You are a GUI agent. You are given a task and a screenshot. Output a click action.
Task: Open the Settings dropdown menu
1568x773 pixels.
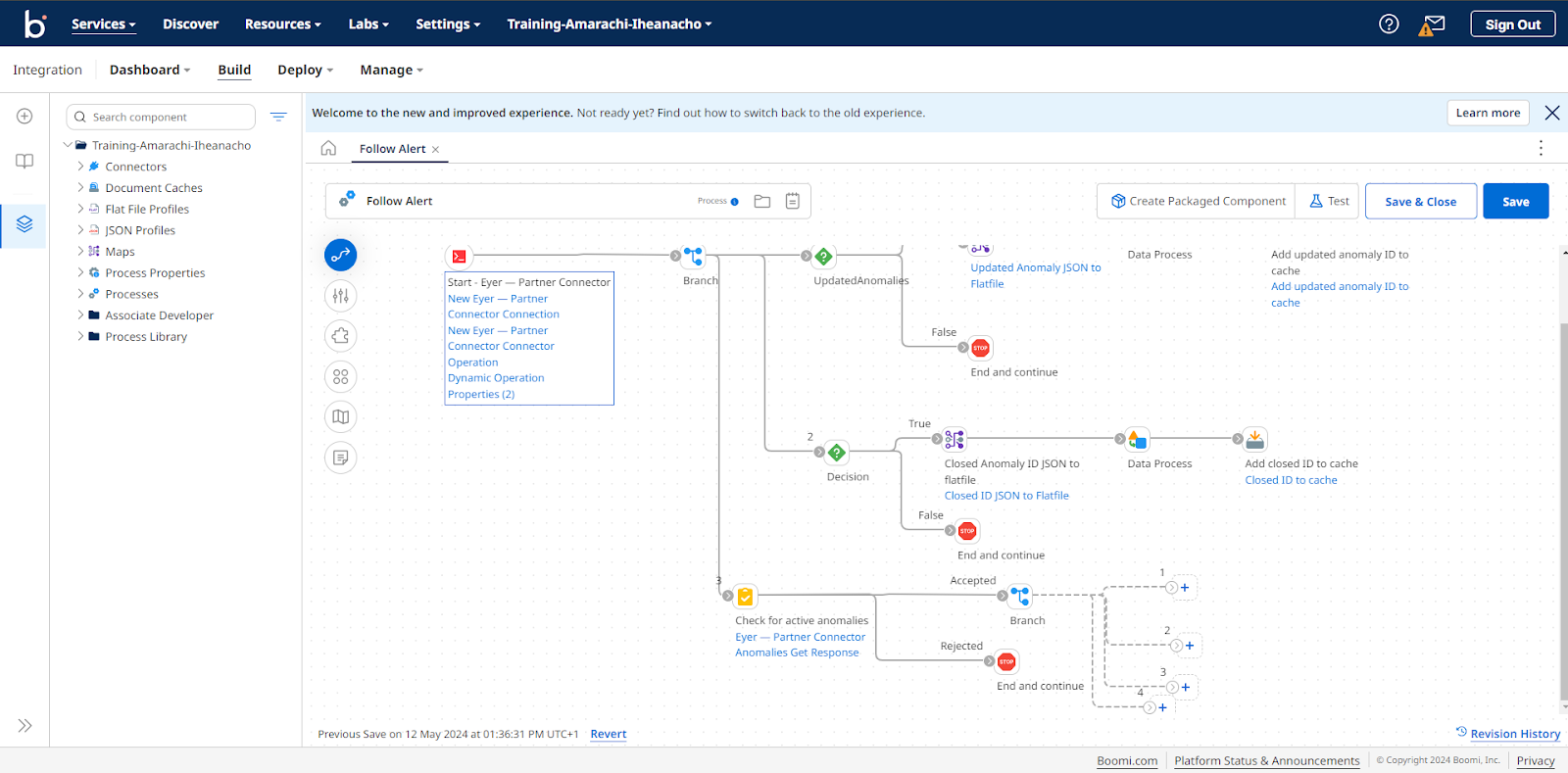click(x=448, y=24)
